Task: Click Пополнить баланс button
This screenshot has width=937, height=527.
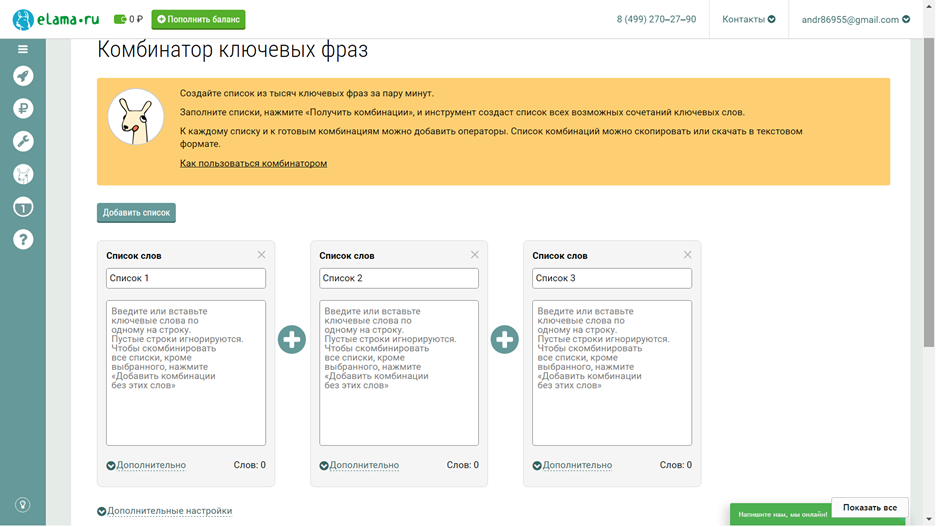Action: (198, 19)
